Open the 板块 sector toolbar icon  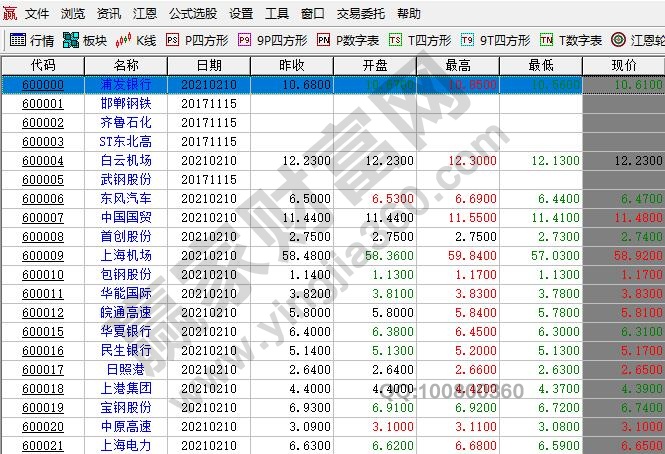(71, 40)
